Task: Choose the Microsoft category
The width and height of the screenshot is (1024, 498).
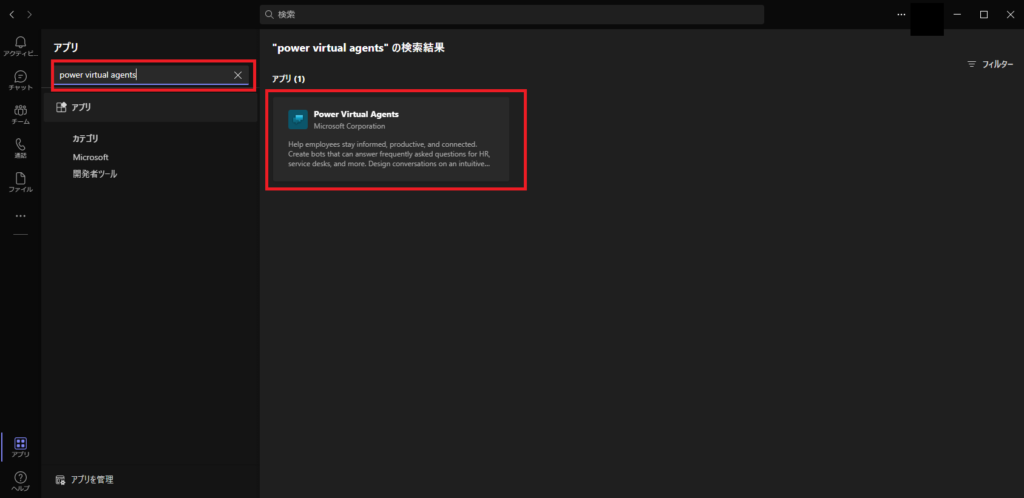Action: click(91, 157)
